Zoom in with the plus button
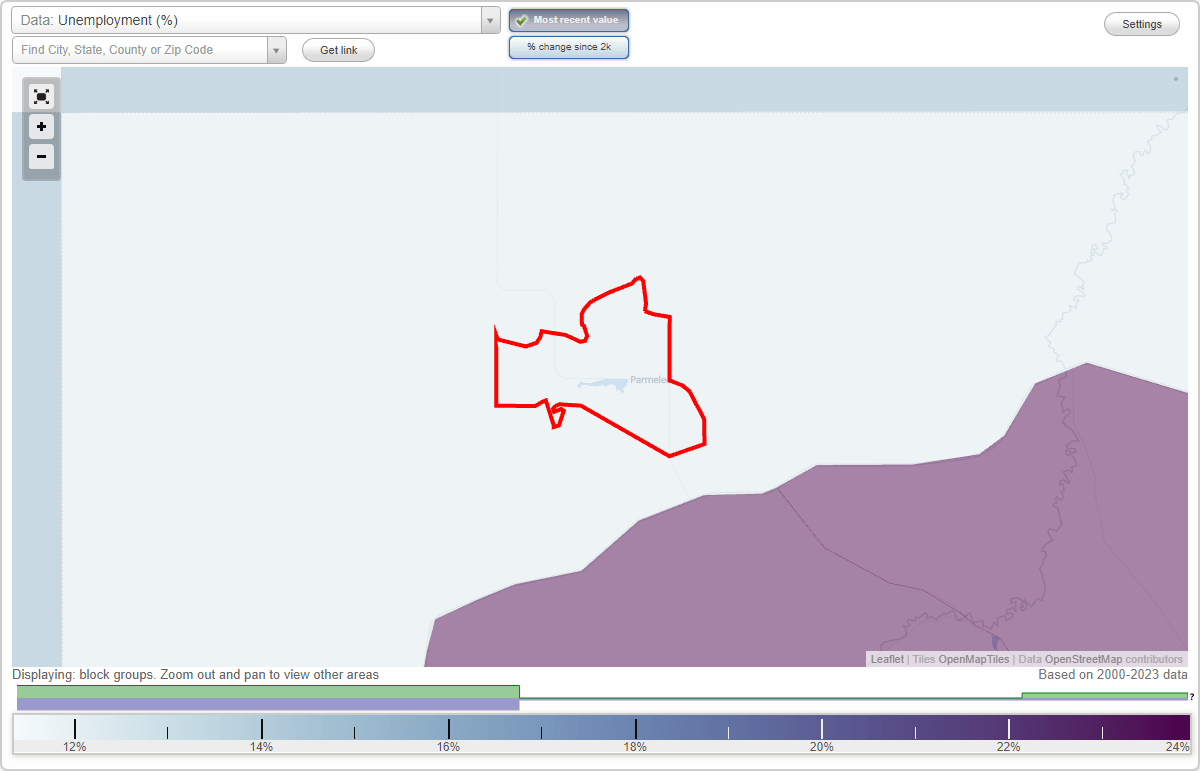This screenshot has width=1200, height=771. [x=41, y=127]
